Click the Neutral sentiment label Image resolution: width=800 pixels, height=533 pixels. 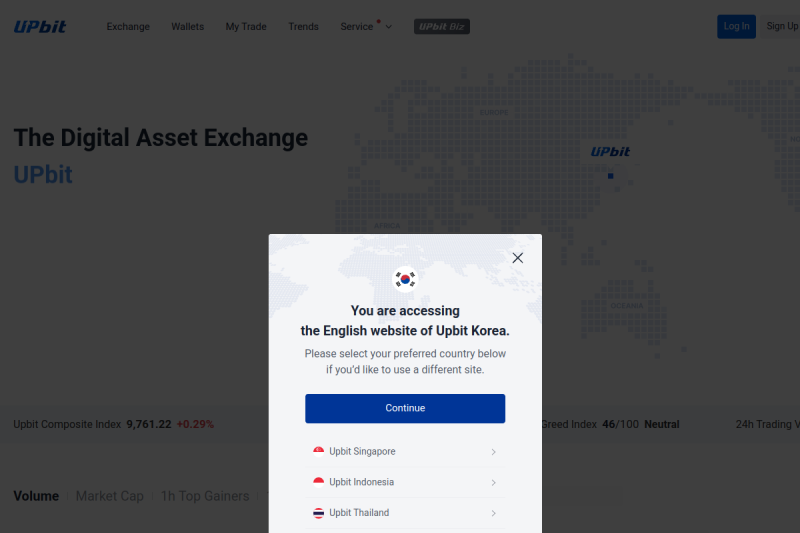pyautogui.click(x=662, y=424)
